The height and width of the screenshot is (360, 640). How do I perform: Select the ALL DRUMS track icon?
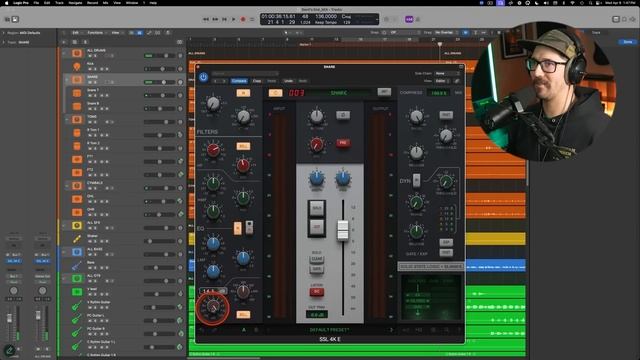click(x=77, y=53)
